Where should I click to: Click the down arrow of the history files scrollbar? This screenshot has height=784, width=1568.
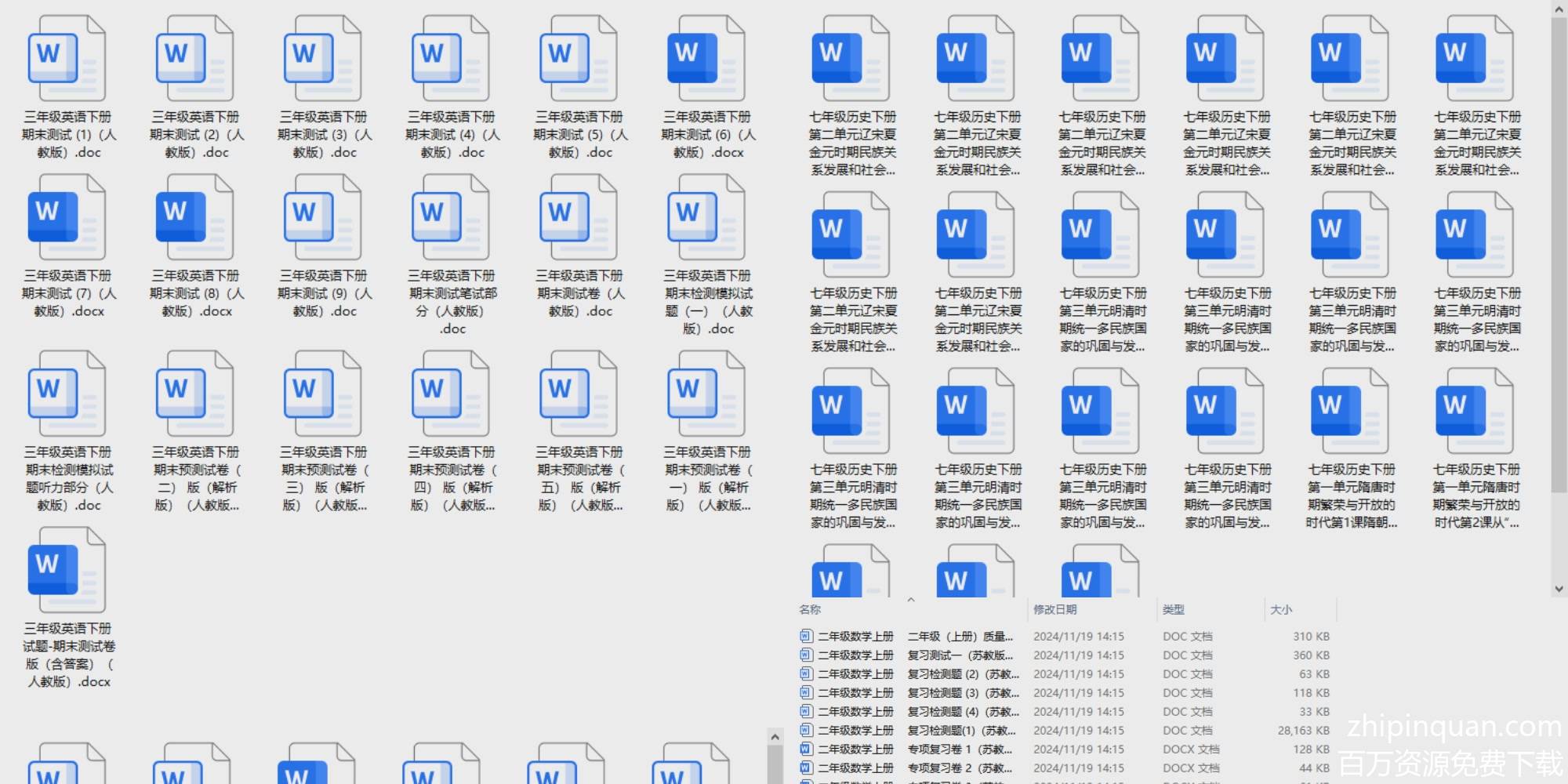[1559, 589]
